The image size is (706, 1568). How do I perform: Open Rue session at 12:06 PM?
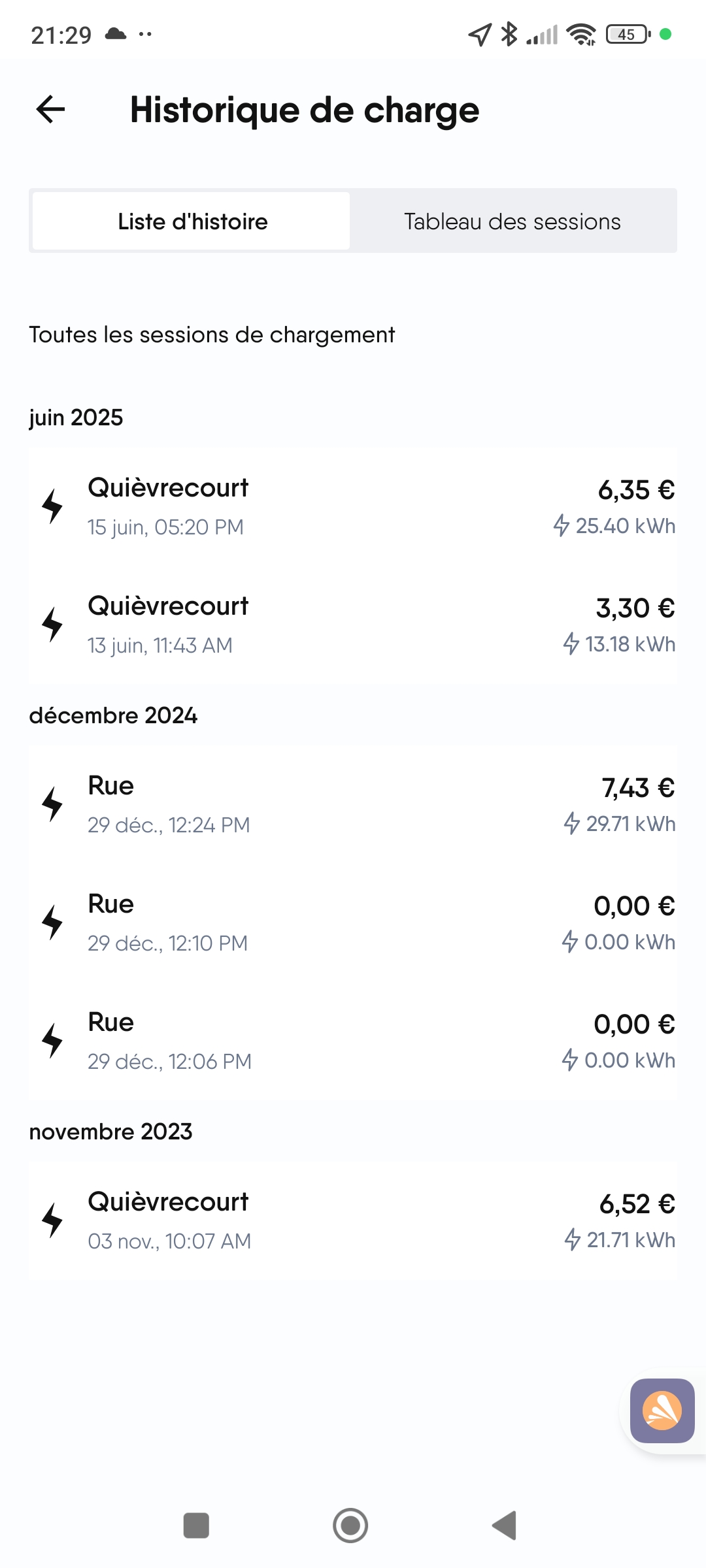[x=353, y=1041]
